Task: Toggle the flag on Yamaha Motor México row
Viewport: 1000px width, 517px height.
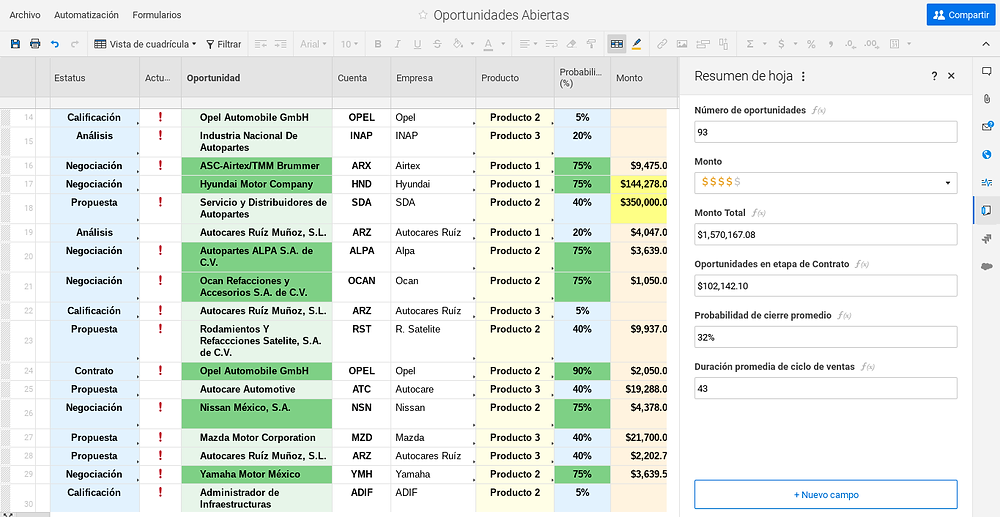Action: [x=160, y=474]
